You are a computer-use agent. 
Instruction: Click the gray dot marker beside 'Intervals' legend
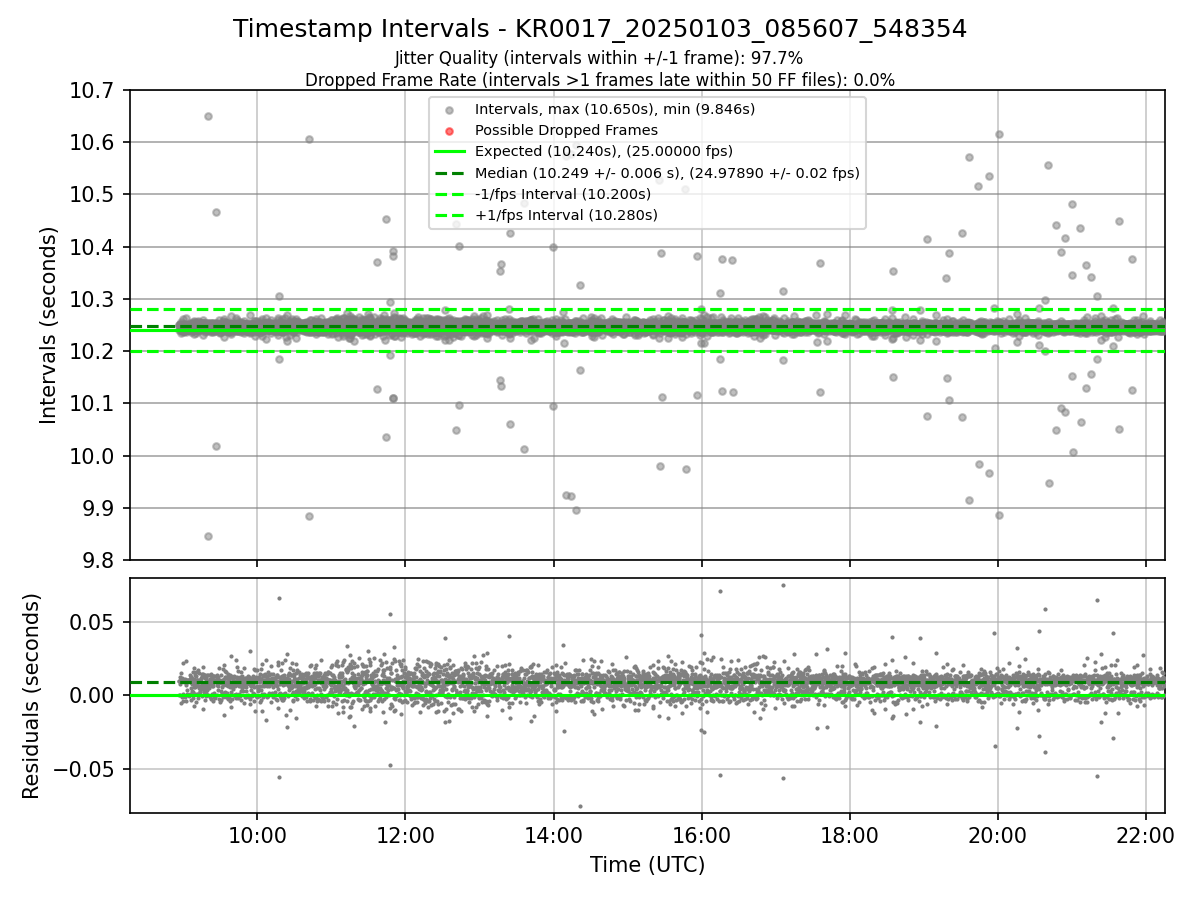450,109
